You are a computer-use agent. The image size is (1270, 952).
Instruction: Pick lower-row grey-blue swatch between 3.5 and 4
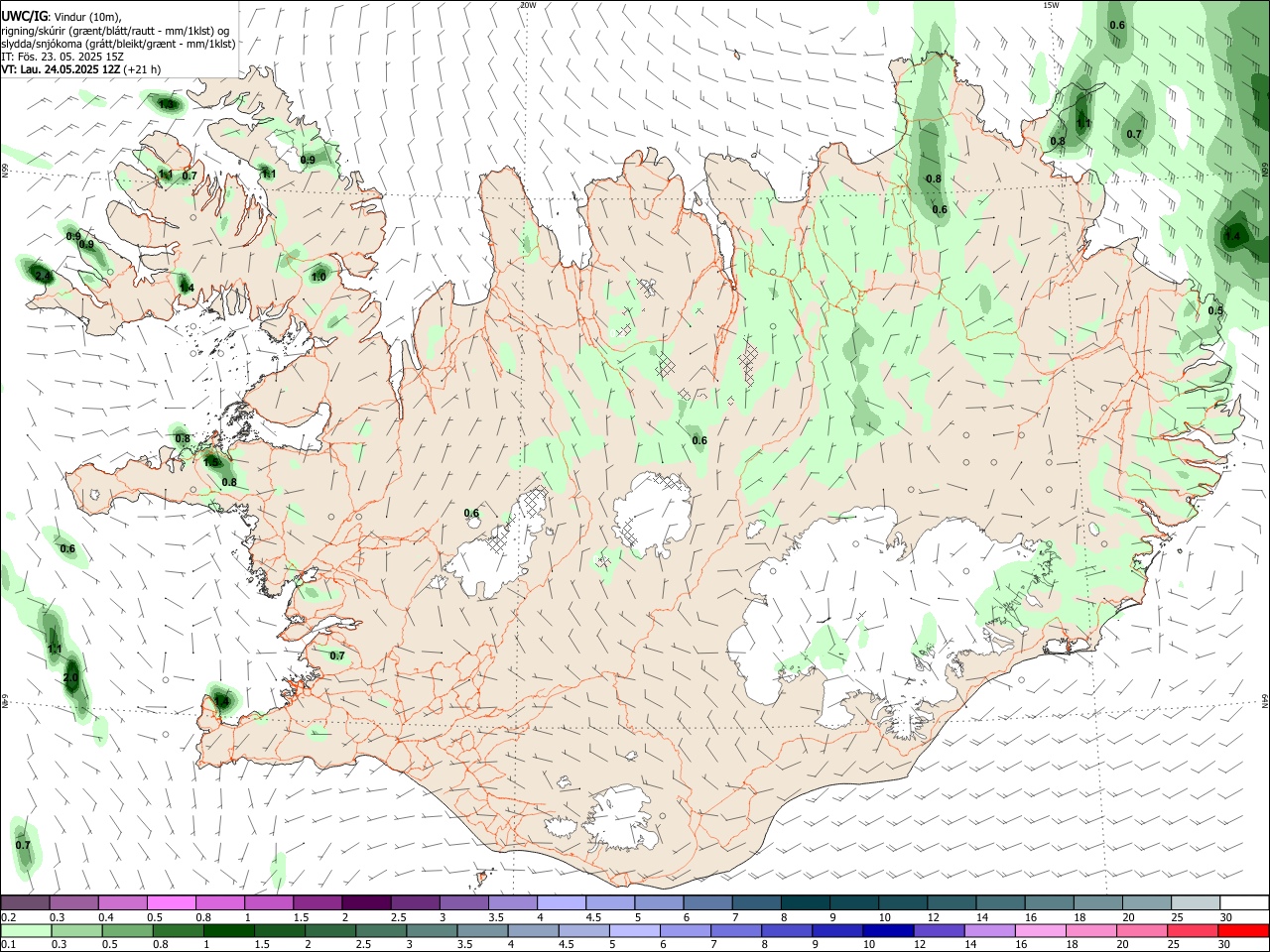pyautogui.click(x=482, y=930)
